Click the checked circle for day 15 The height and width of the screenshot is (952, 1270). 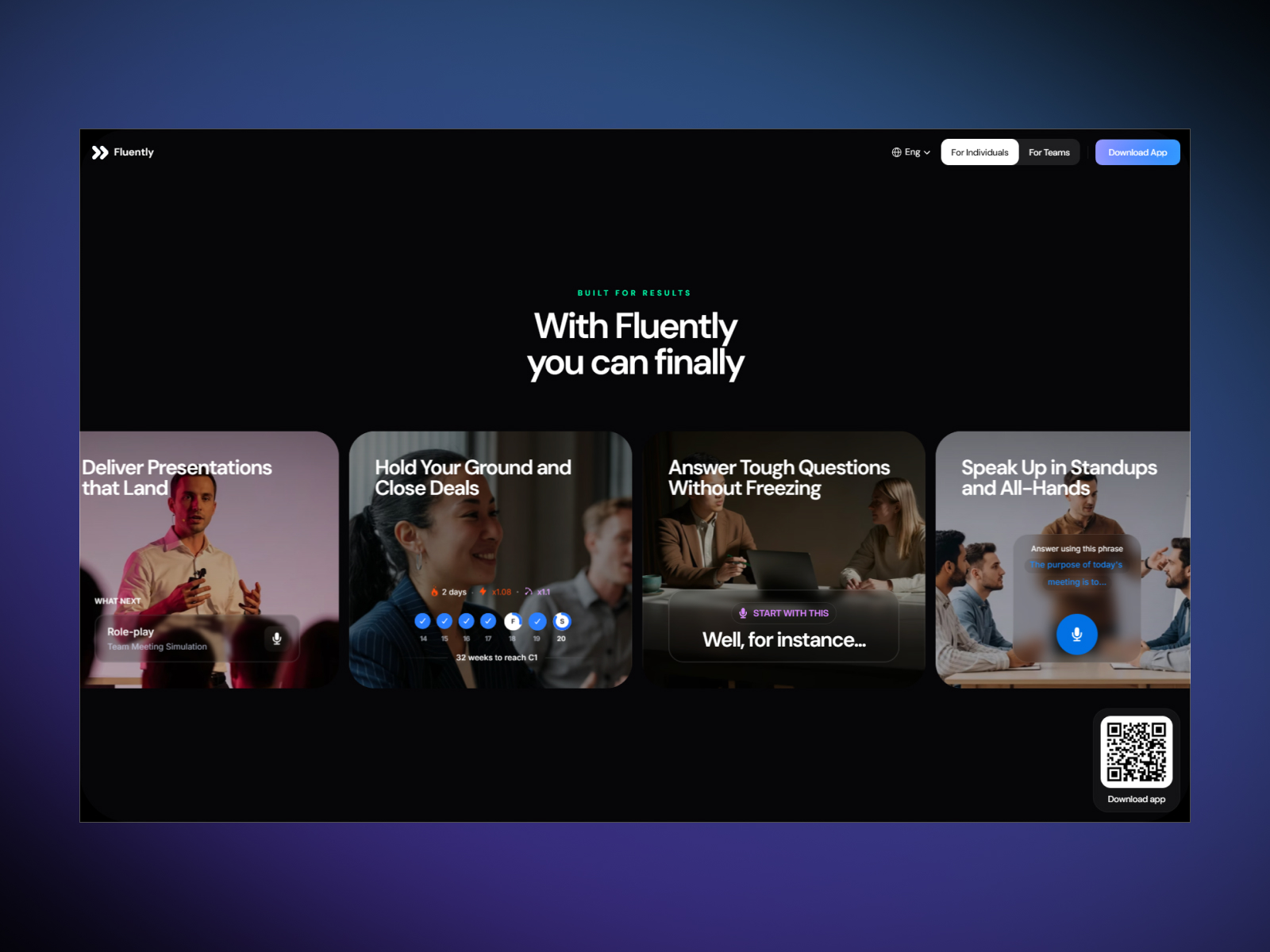(444, 621)
